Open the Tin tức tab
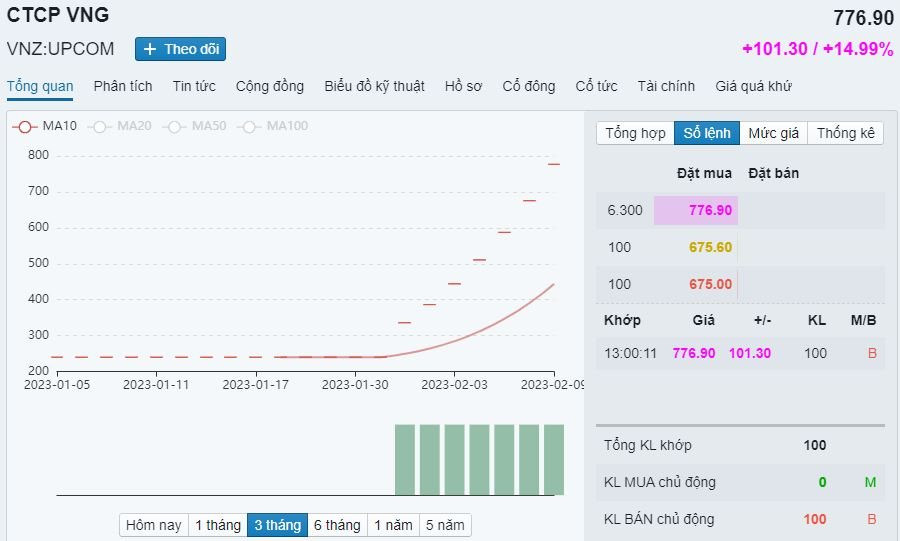Viewport: 900px width, 541px height. coord(194,87)
